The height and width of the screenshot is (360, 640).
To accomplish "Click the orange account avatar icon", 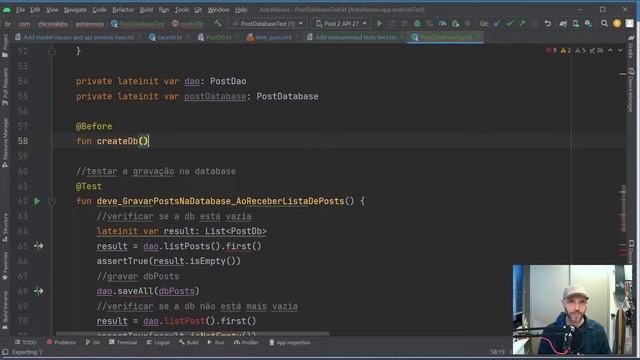I will (617, 24).
